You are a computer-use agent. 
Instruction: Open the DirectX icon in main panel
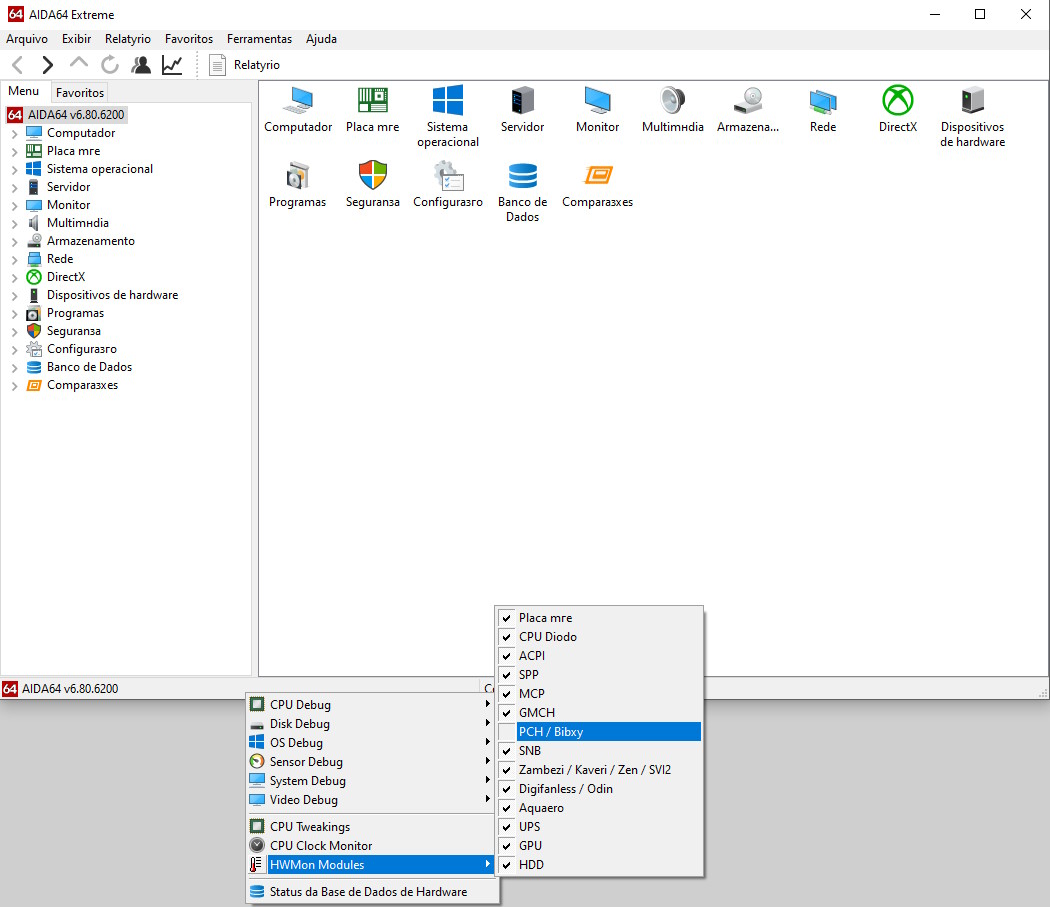click(x=898, y=100)
